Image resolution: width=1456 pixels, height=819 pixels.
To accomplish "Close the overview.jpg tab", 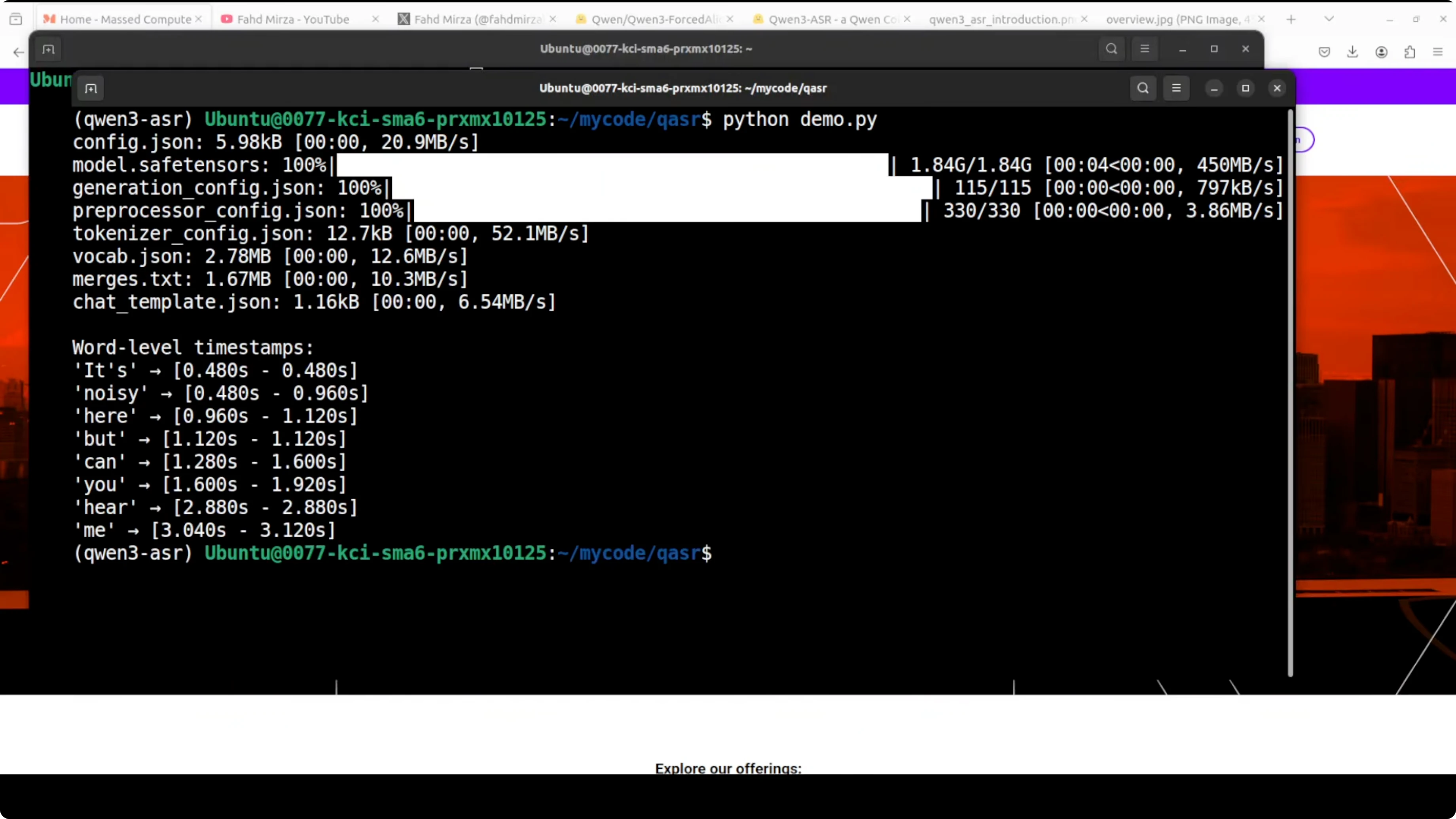I will [1261, 19].
